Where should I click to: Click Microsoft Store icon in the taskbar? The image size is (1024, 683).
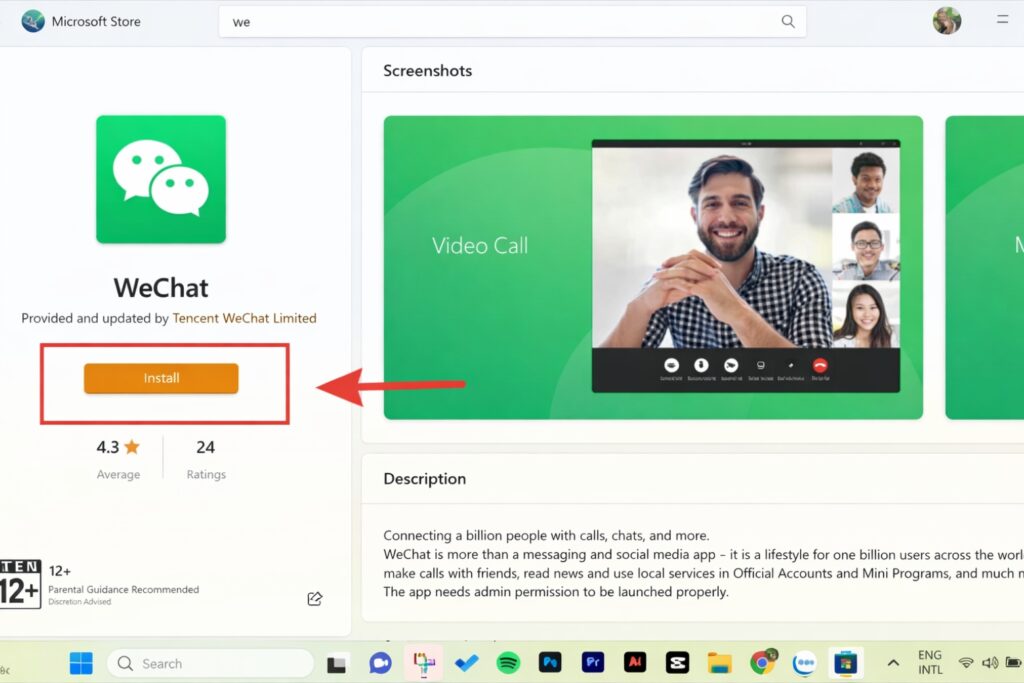pos(846,663)
